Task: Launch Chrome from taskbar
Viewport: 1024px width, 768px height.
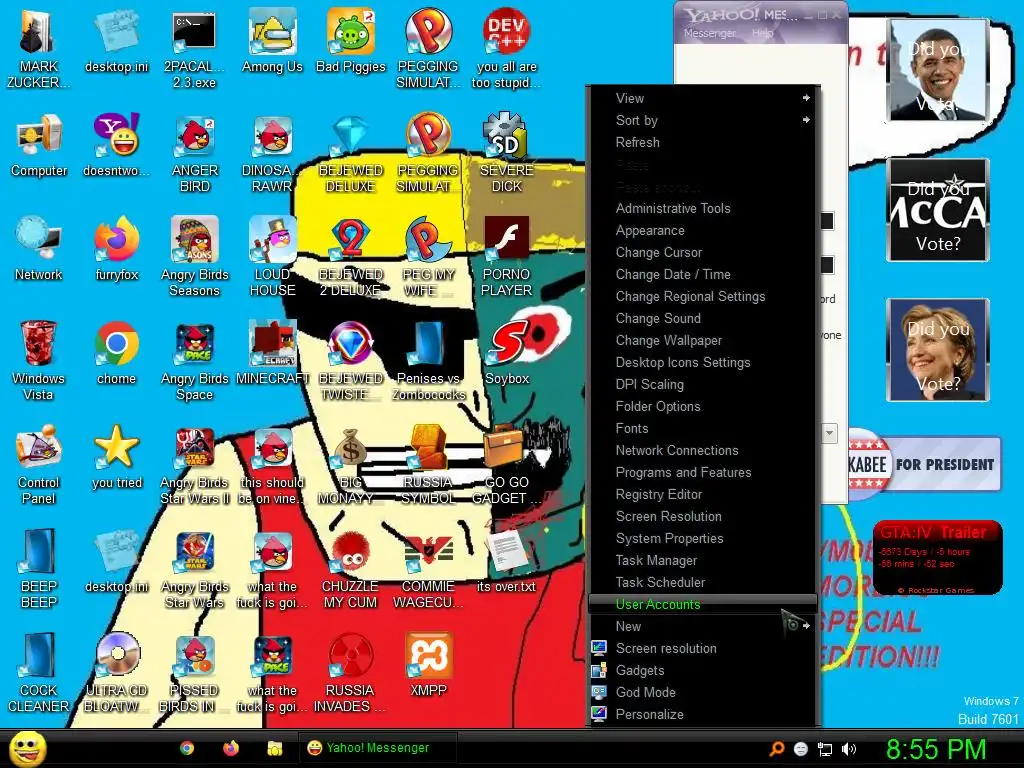Action: (x=187, y=748)
